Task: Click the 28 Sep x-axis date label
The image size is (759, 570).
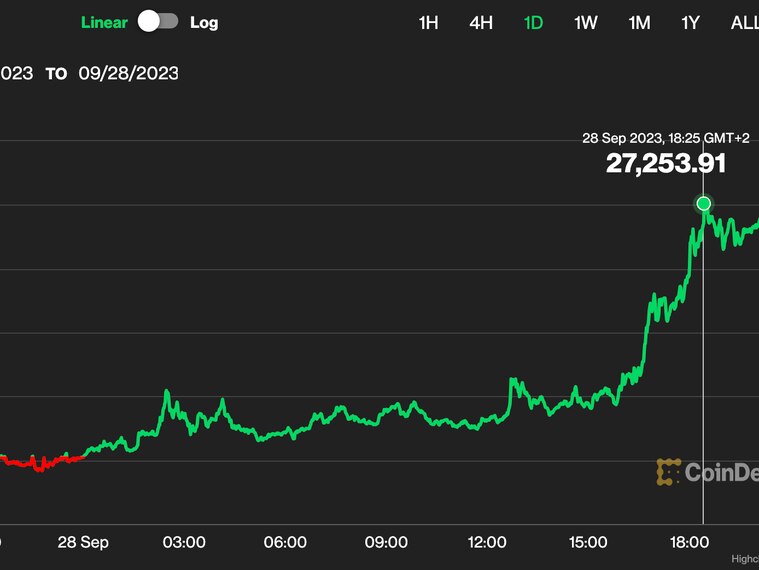Action: point(83,542)
